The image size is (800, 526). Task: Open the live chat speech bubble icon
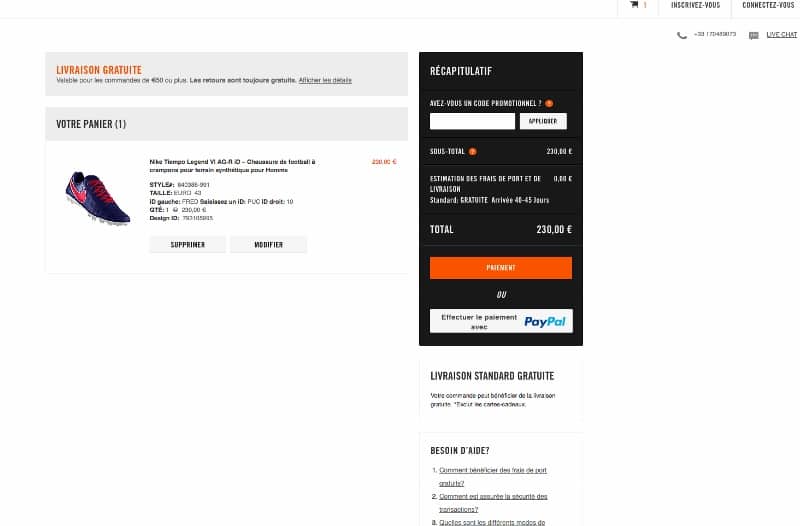coord(754,35)
